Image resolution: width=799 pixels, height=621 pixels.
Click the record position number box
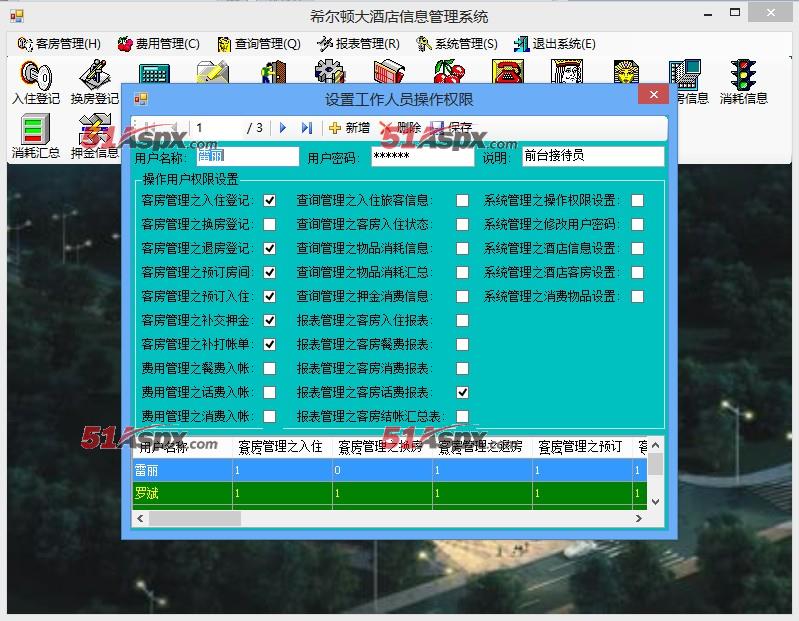tap(218, 128)
